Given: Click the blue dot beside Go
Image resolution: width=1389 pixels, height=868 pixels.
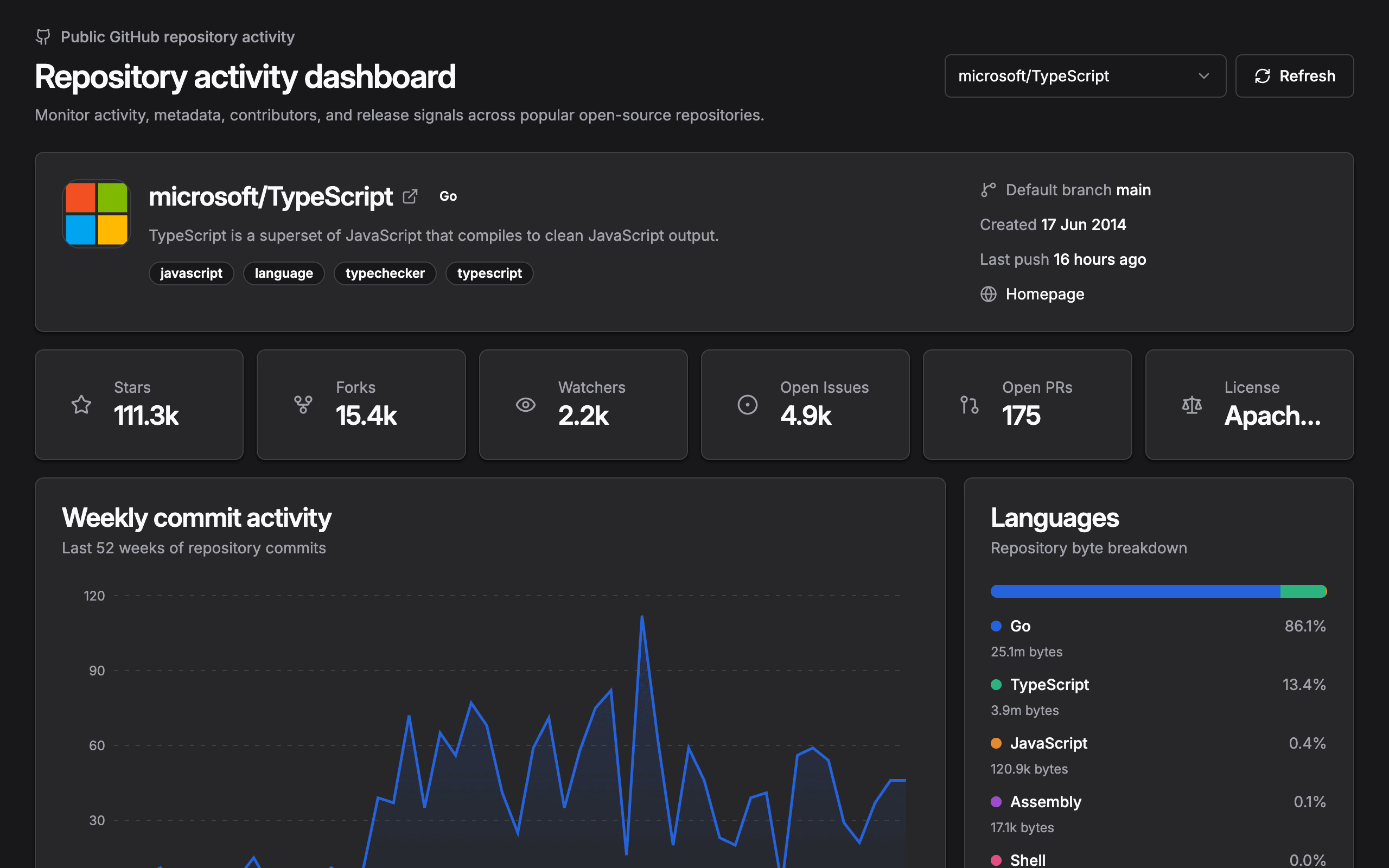Looking at the screenshot, I should 996,626.
